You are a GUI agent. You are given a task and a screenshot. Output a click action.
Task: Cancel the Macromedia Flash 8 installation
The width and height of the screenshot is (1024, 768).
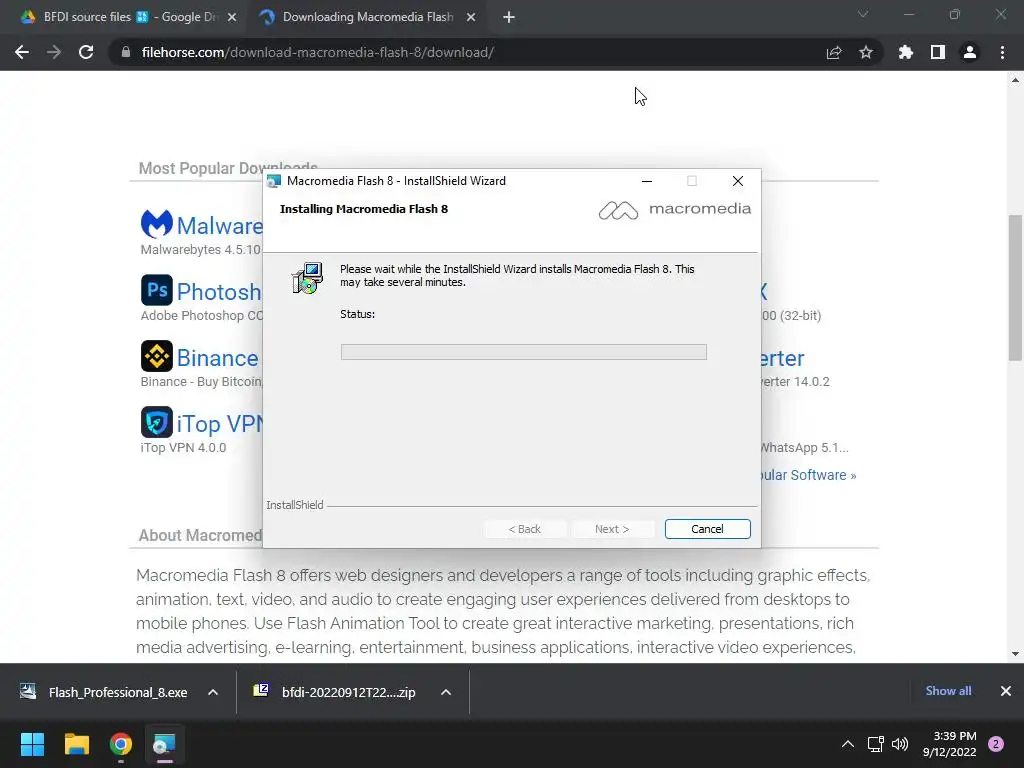point(707,529)
